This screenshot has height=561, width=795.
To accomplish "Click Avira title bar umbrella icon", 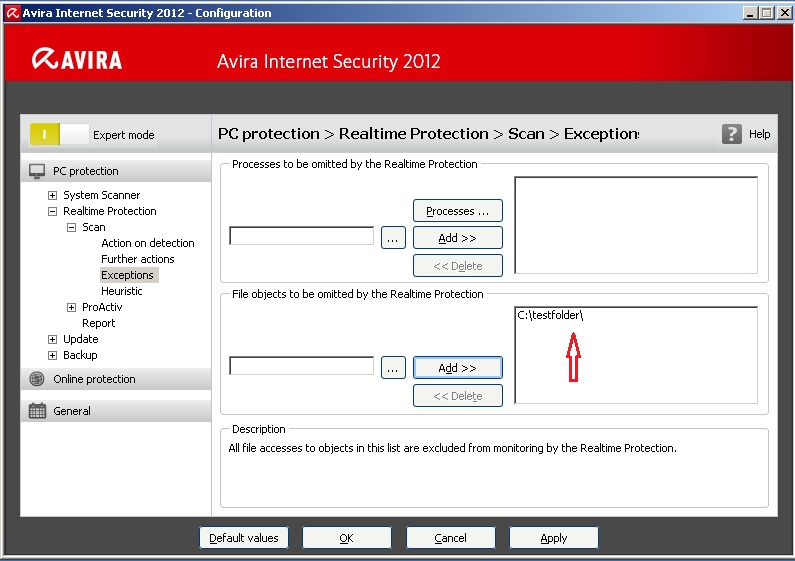I will point(13,13).
